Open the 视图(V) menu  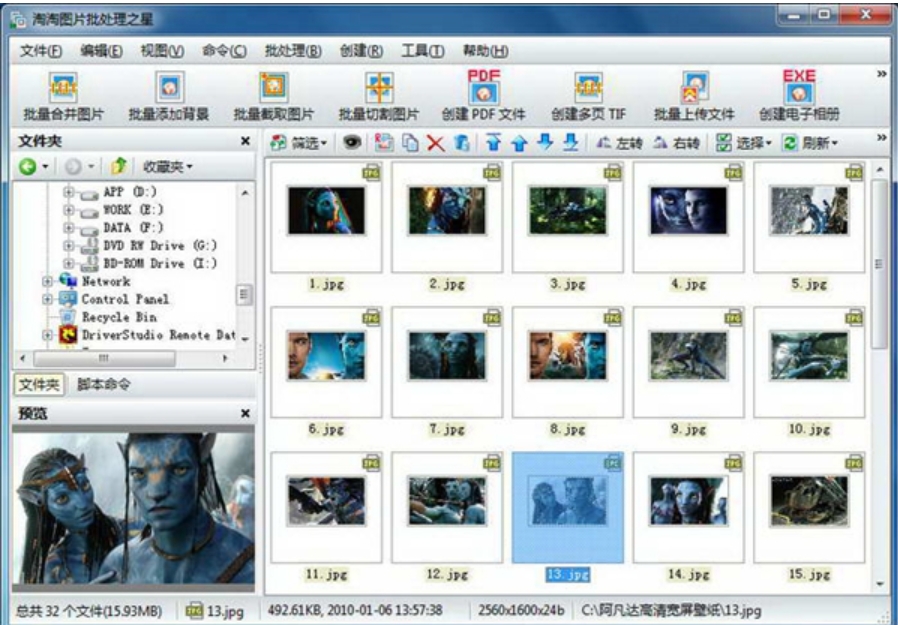pyautogui.click(x=162, y=51)
